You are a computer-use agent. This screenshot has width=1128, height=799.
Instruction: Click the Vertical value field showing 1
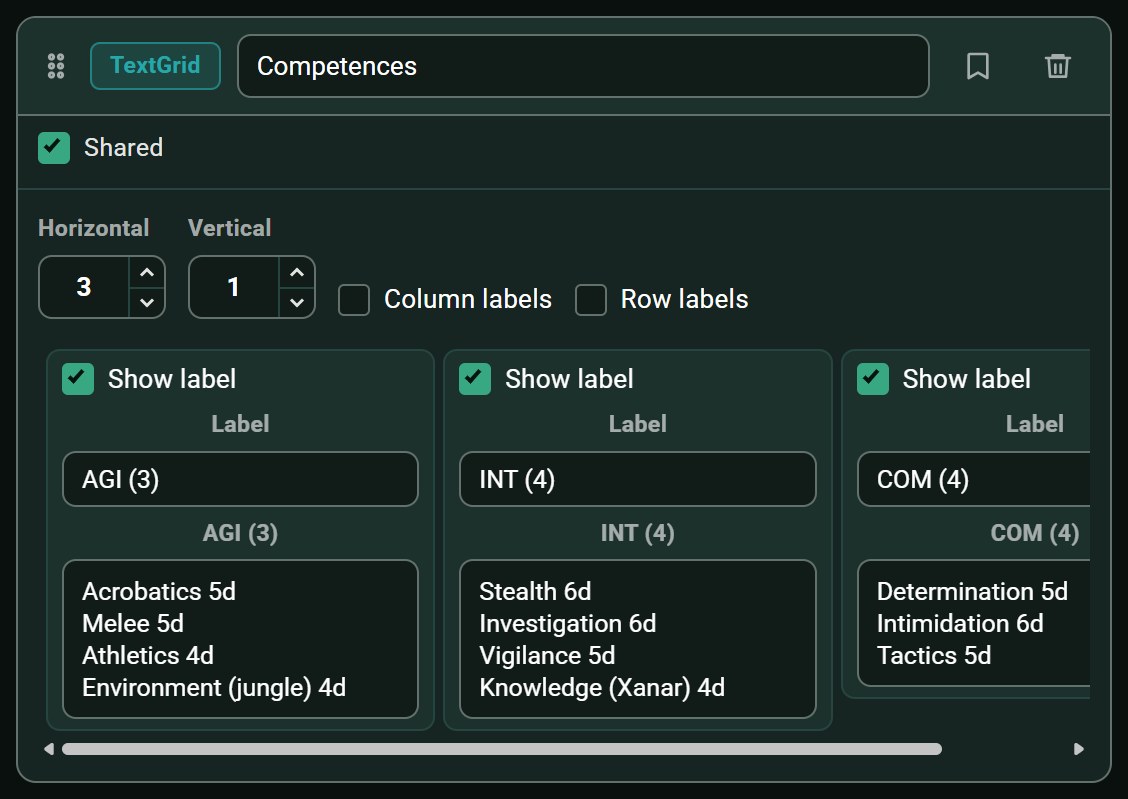coord(234,287)
